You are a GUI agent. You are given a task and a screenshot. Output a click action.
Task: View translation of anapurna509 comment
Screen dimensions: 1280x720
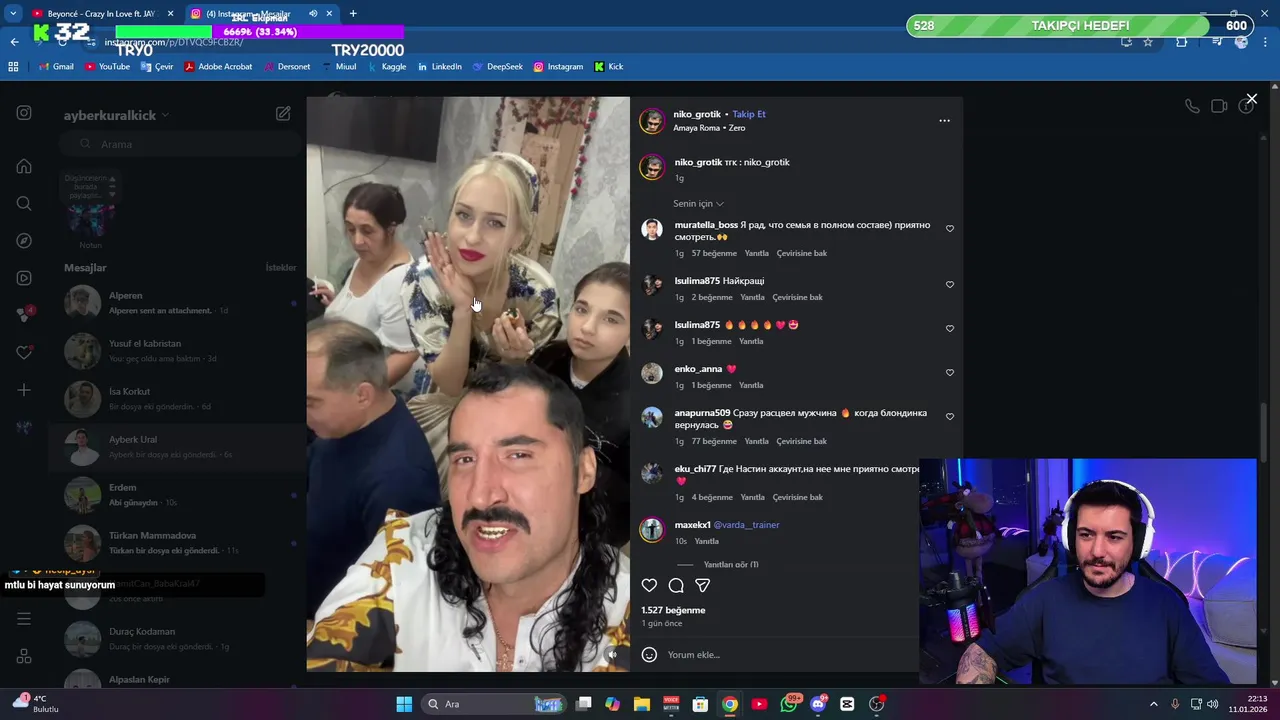[802, 441]
